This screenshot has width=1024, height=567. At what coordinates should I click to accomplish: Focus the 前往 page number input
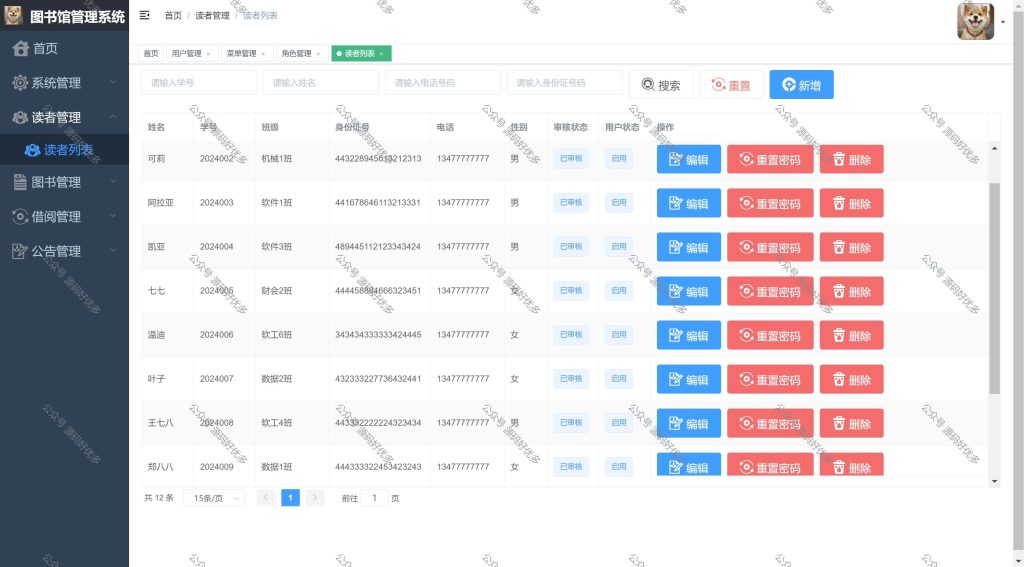point(374,498)
